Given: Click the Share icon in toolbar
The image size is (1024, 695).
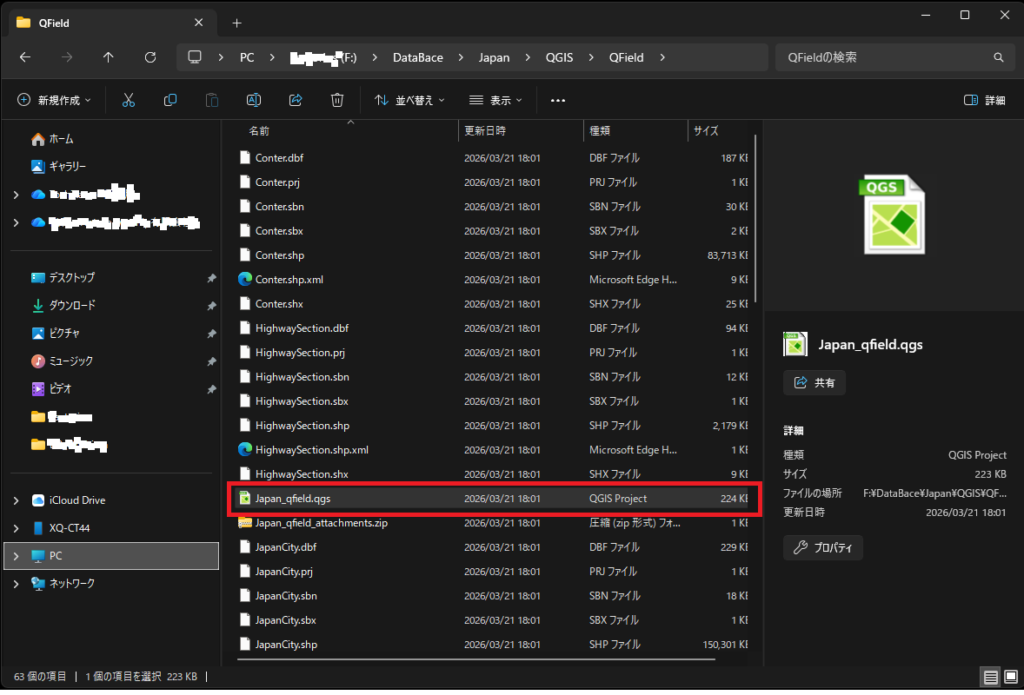Looking at the screenshot, I should pos(296,100).
